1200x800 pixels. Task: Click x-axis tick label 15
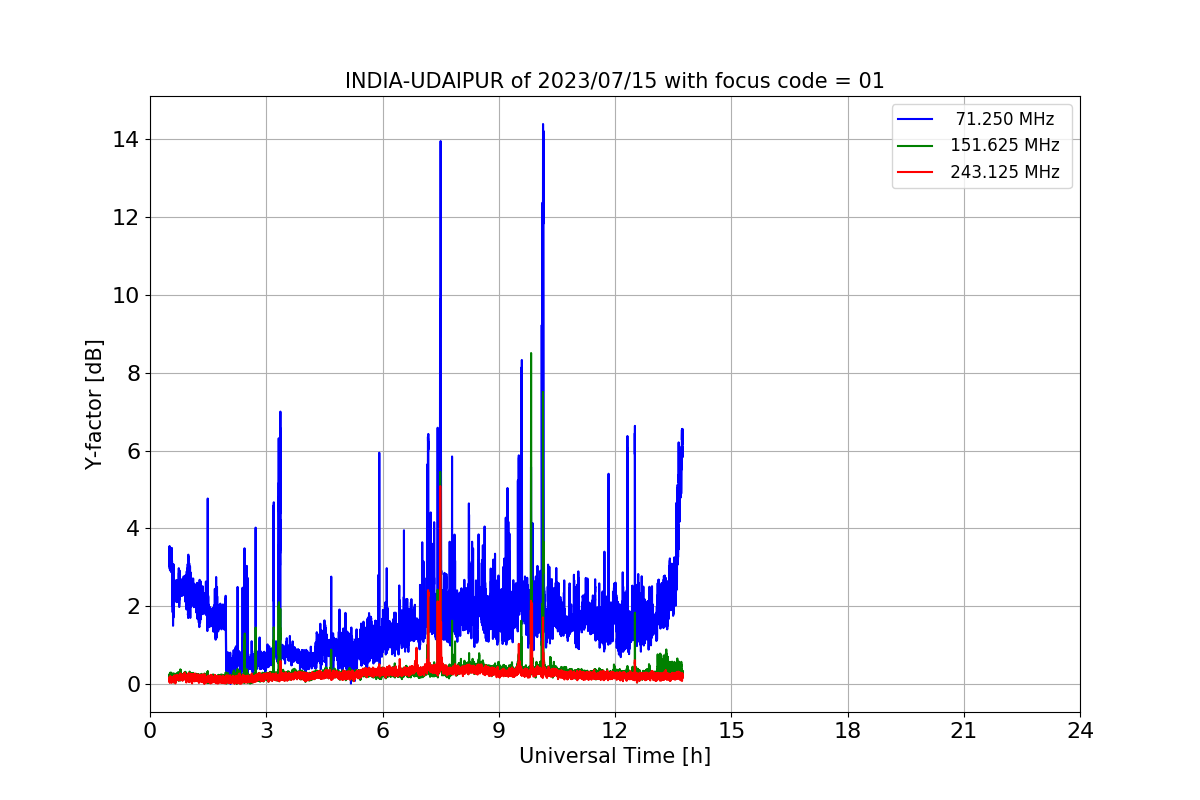point(731,730)
